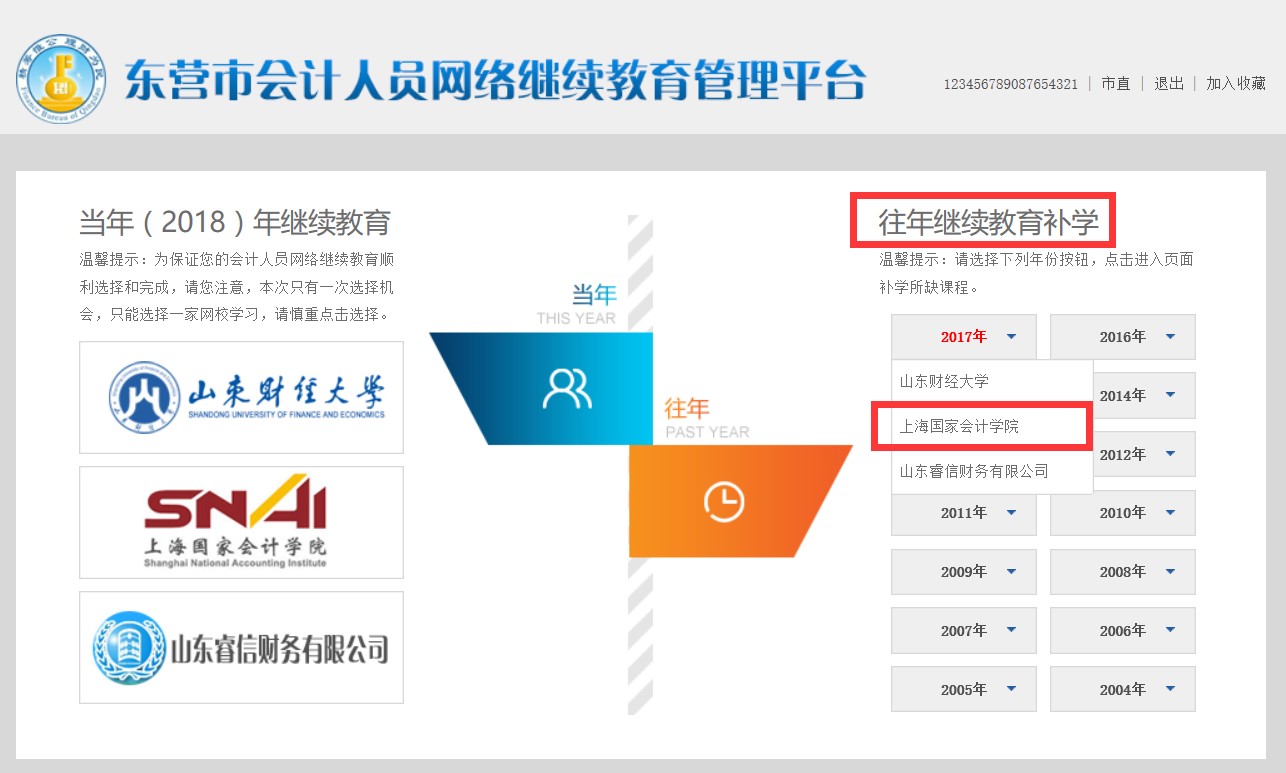Open the 2008年 year dropdown
1286x773 pixels.
pyautogui.click(x=1123, y=572)
